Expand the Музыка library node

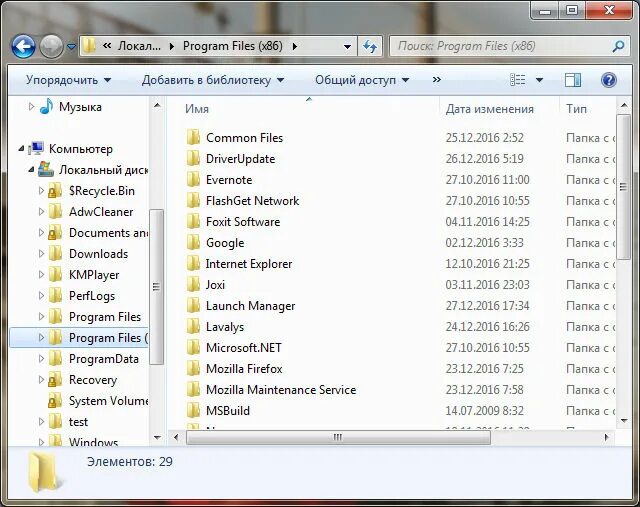[x=31, y=107]
